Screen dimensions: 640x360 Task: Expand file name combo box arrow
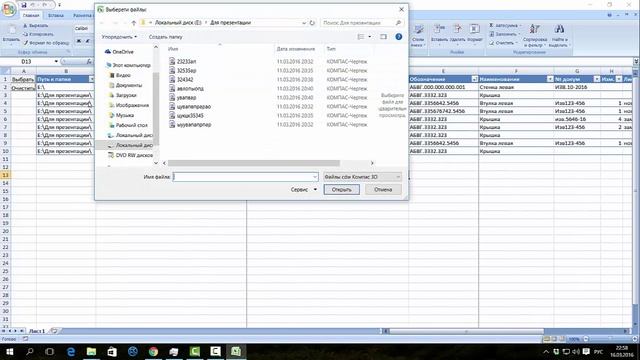315,177
